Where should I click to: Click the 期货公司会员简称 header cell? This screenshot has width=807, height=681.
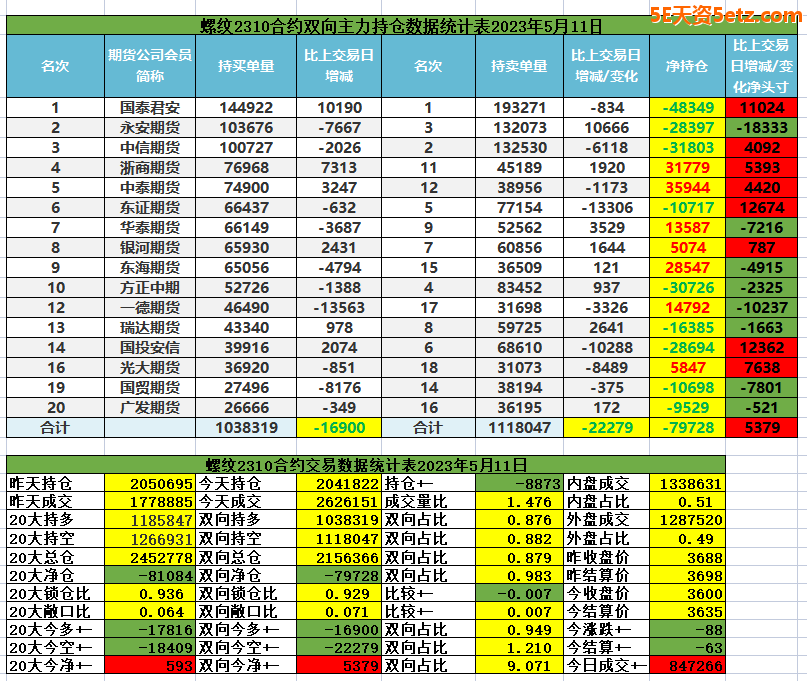(x=150, y=66)
